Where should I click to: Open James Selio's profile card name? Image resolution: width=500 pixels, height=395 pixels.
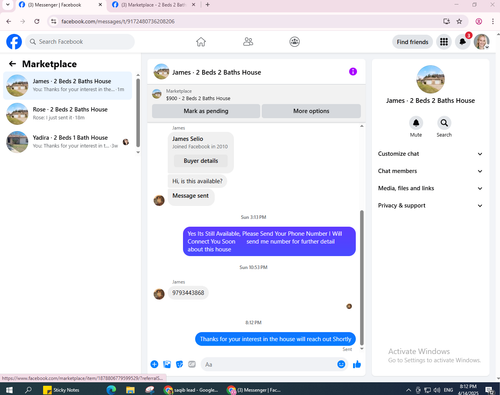click(x=188, y=139)
